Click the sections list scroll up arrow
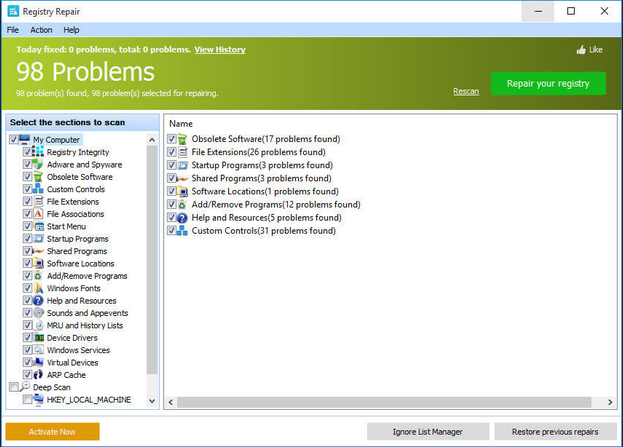The image size is (623, 447). tap(152, 140)
